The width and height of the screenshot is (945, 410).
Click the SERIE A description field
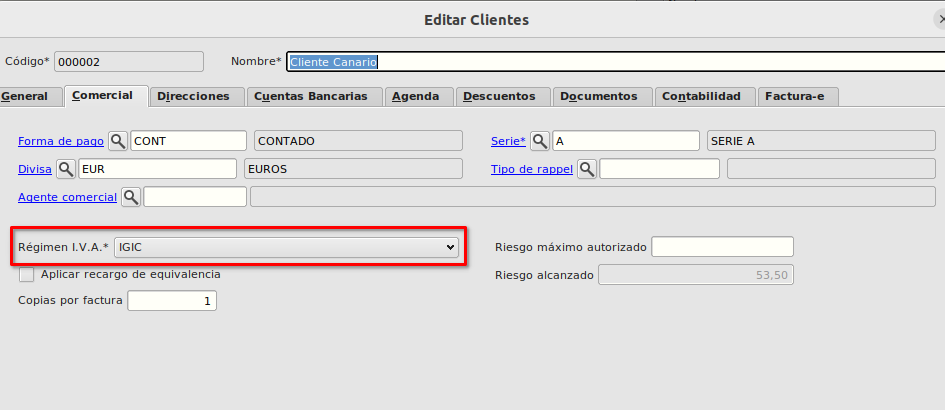pos(821,140)
